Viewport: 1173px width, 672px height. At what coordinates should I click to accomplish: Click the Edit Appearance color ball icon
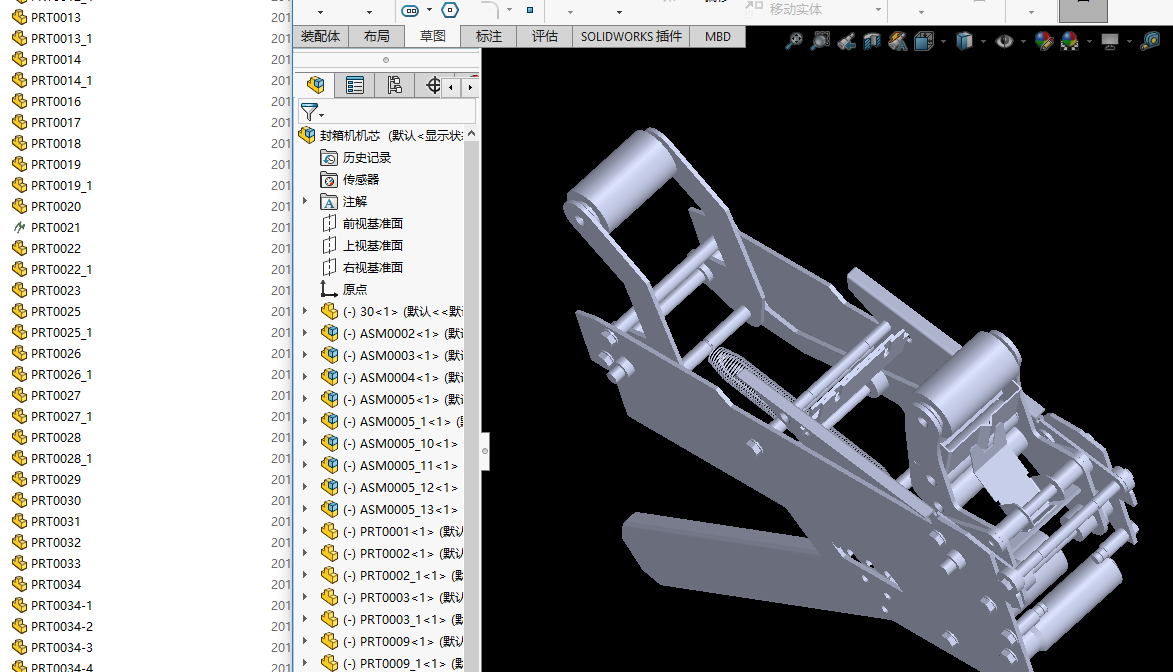[1043, 41]
